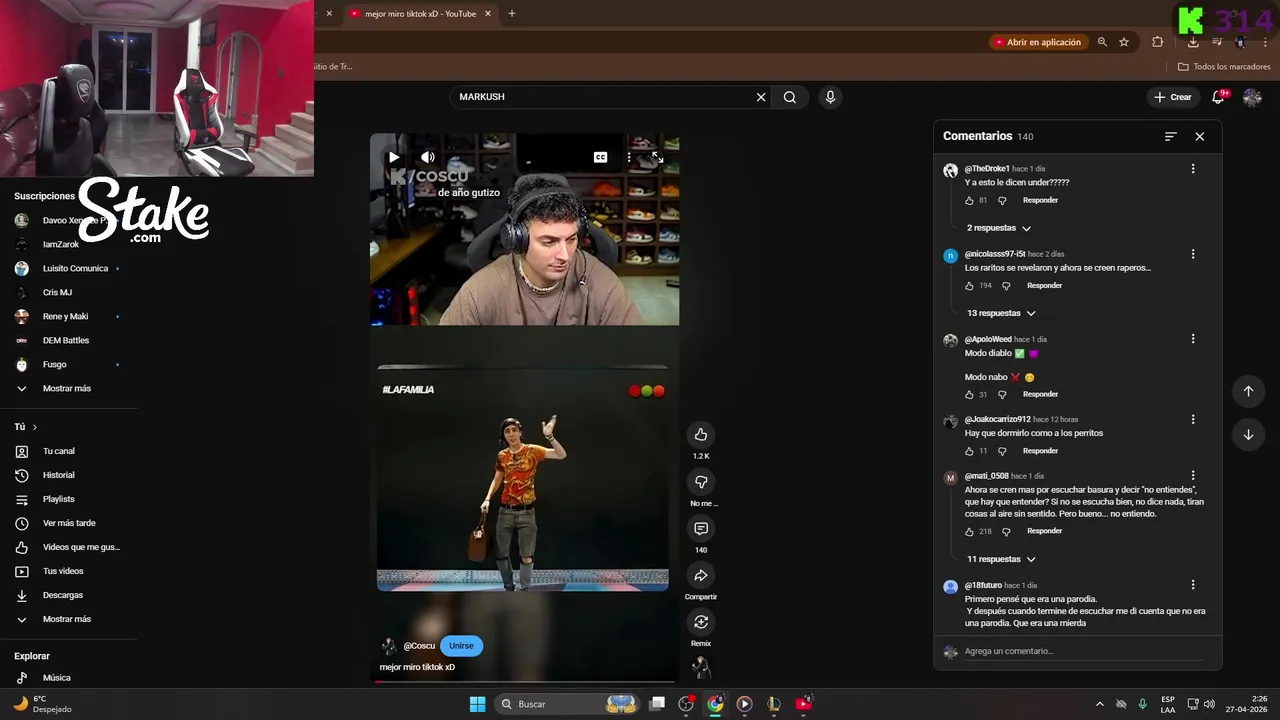This screenshot has height=720, width=1280.
Task: Like the short with thumbs up
Action: click(701, 434)
